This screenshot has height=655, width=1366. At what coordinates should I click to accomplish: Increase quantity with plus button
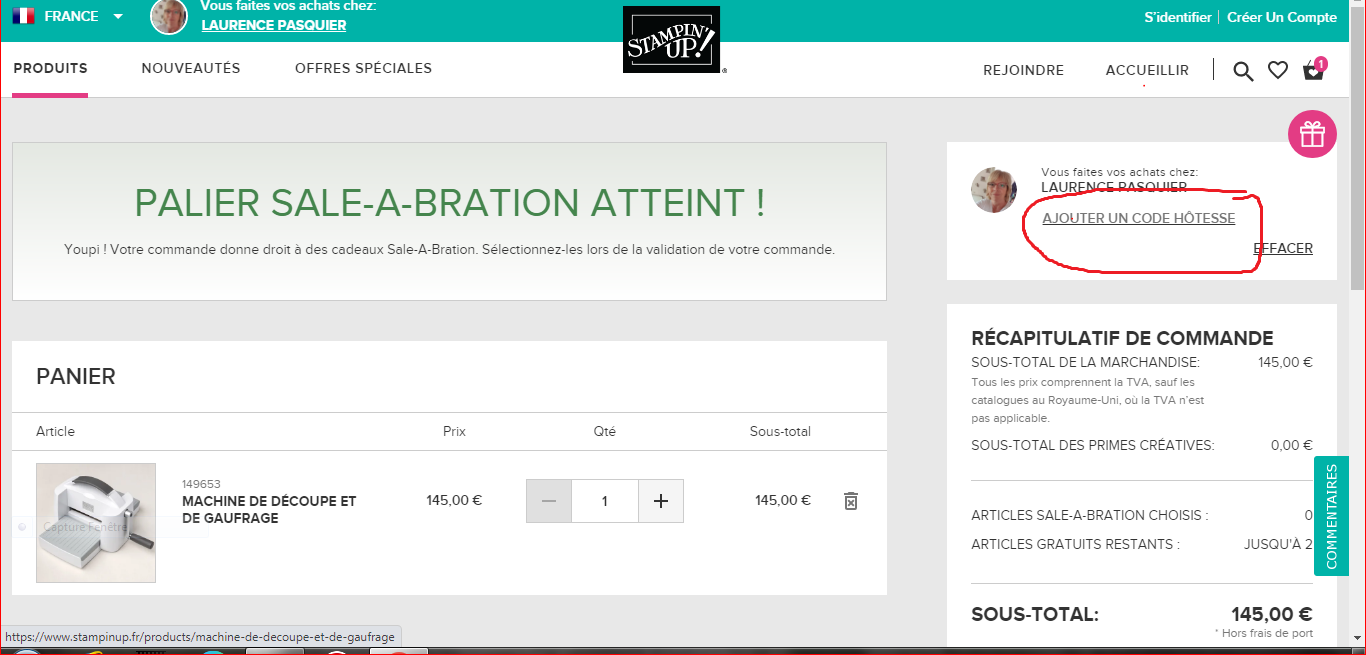tap(660, 501)
